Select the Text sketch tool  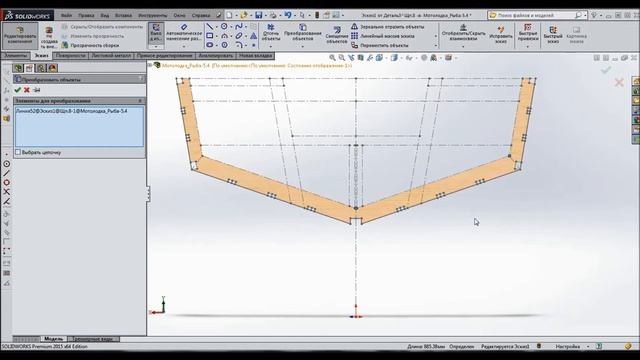click(x=253, y=36)
